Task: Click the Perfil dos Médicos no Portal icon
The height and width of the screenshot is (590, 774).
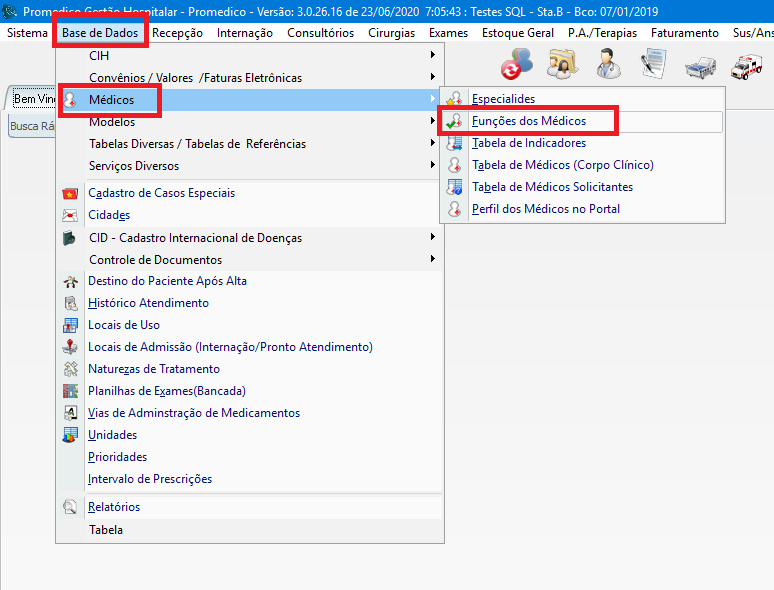Action: (454, 209)
